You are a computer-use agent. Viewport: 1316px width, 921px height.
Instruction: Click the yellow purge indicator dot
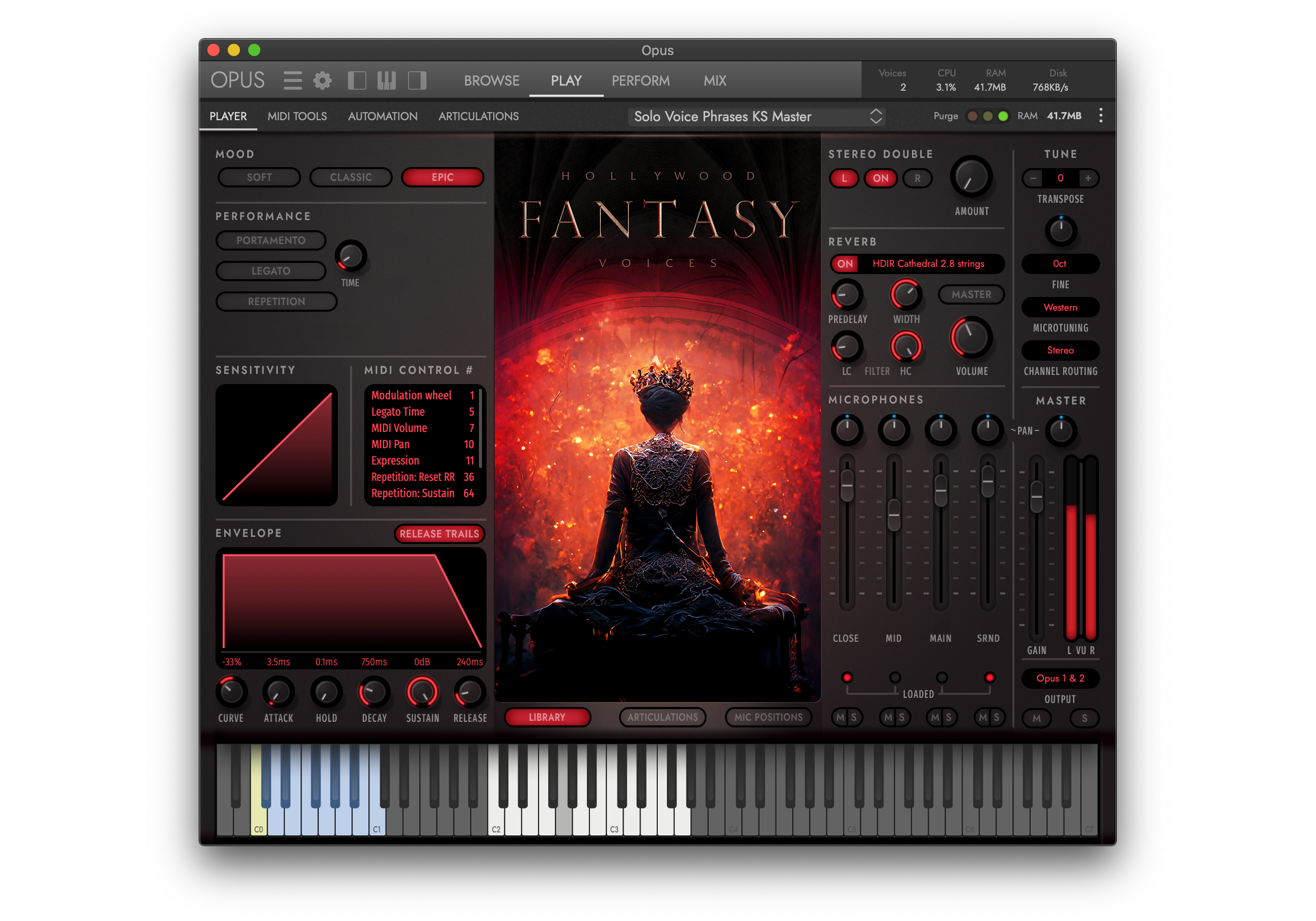tap(987, 116)
